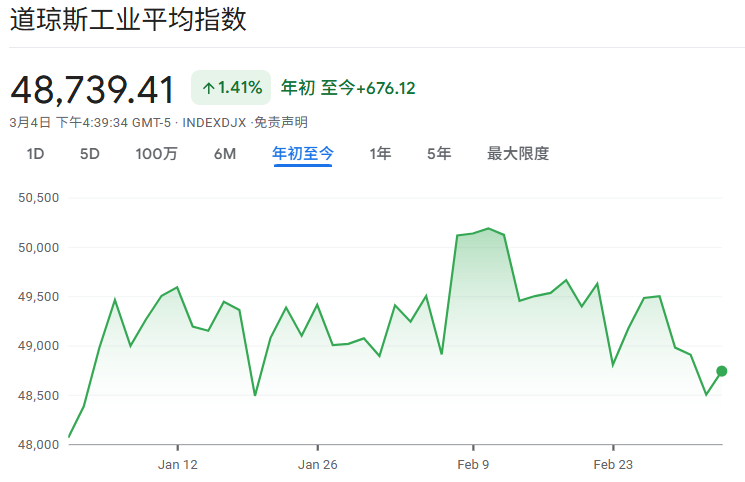This screenshot has height=482, width=745.
Task: Select the 最大限度 range tab
Action: [x=518, y=154]
